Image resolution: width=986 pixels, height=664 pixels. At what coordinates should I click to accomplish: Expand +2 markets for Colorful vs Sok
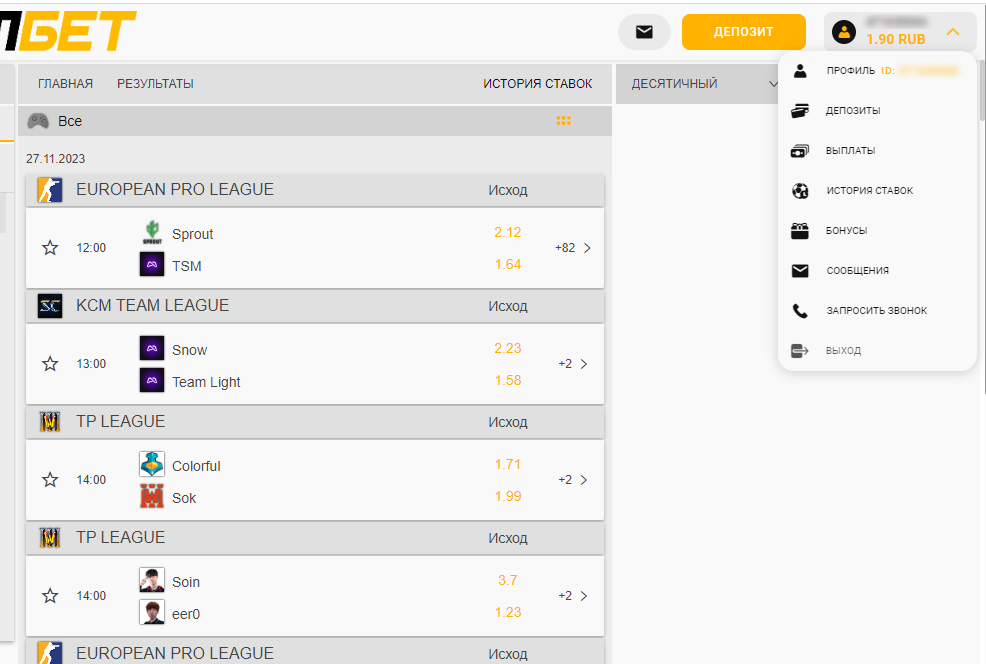pos(573,480)
